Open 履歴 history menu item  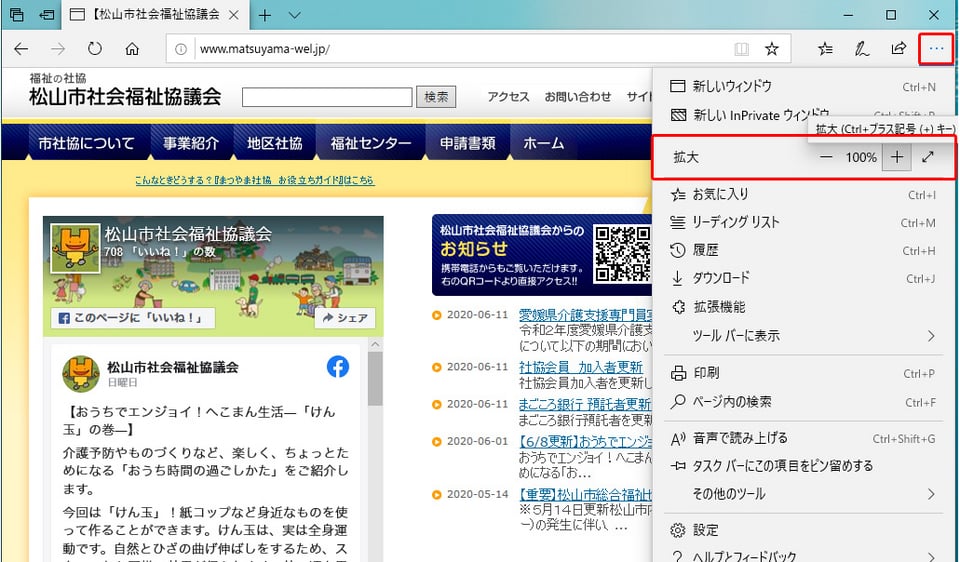click(803, 250)
